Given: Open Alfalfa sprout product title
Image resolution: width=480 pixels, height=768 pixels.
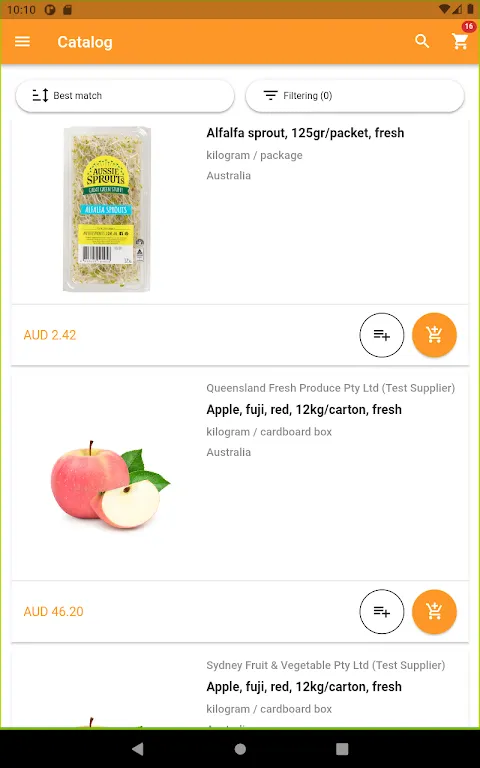Looking at the screenshot, I should pyautogui.click(x=305, y=133).
